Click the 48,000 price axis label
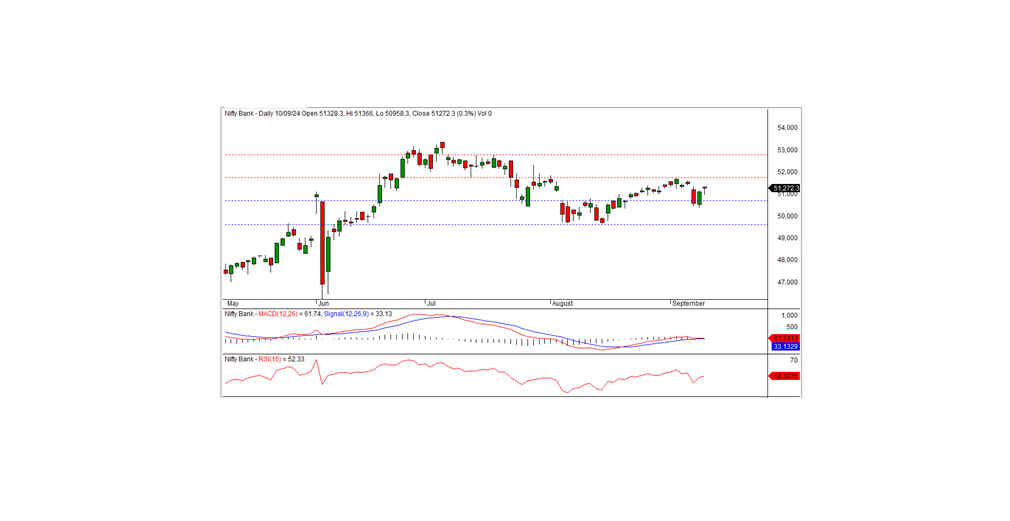Screen dimensions: 1010x521 tap(787, 260)
